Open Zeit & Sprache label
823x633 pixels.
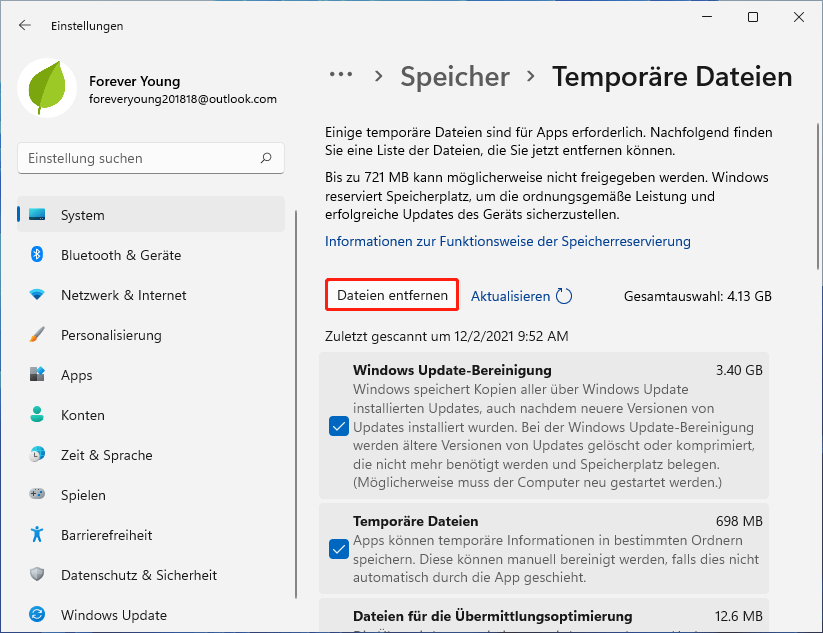click(107, 455)
